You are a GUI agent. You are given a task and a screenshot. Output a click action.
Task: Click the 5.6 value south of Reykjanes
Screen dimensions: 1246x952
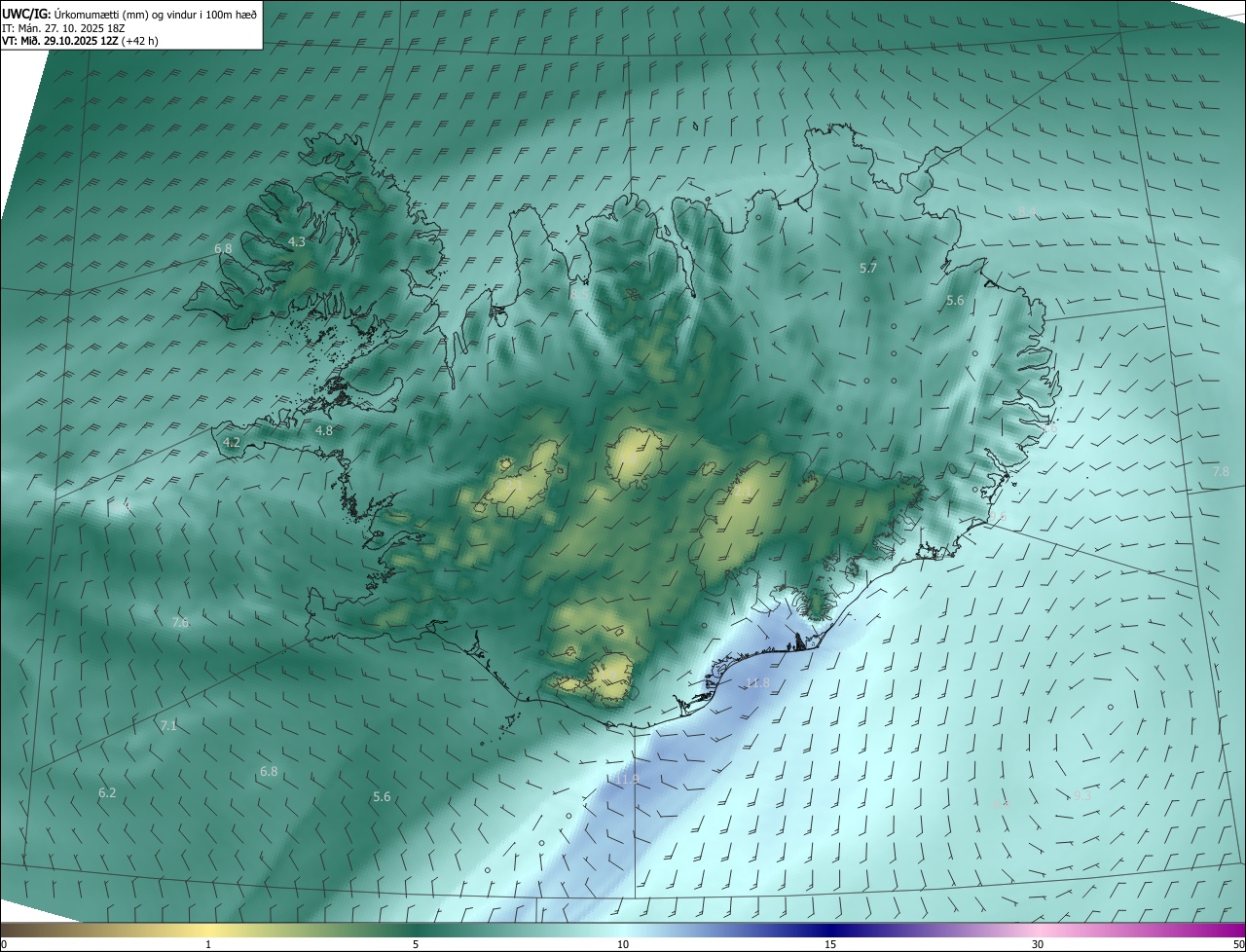click(x=382, y=797)
